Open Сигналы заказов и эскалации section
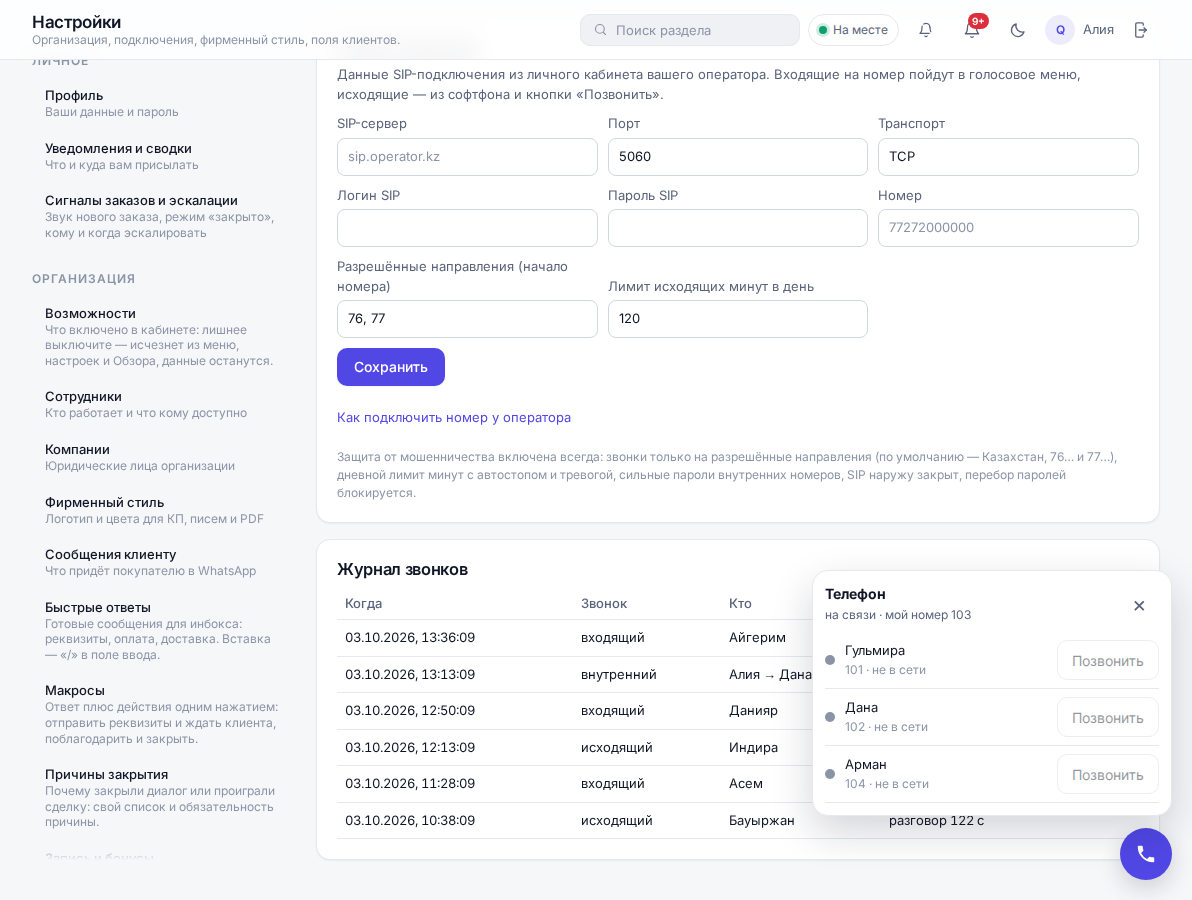This screenshot has height=900, width=1192. coord(159,216)
